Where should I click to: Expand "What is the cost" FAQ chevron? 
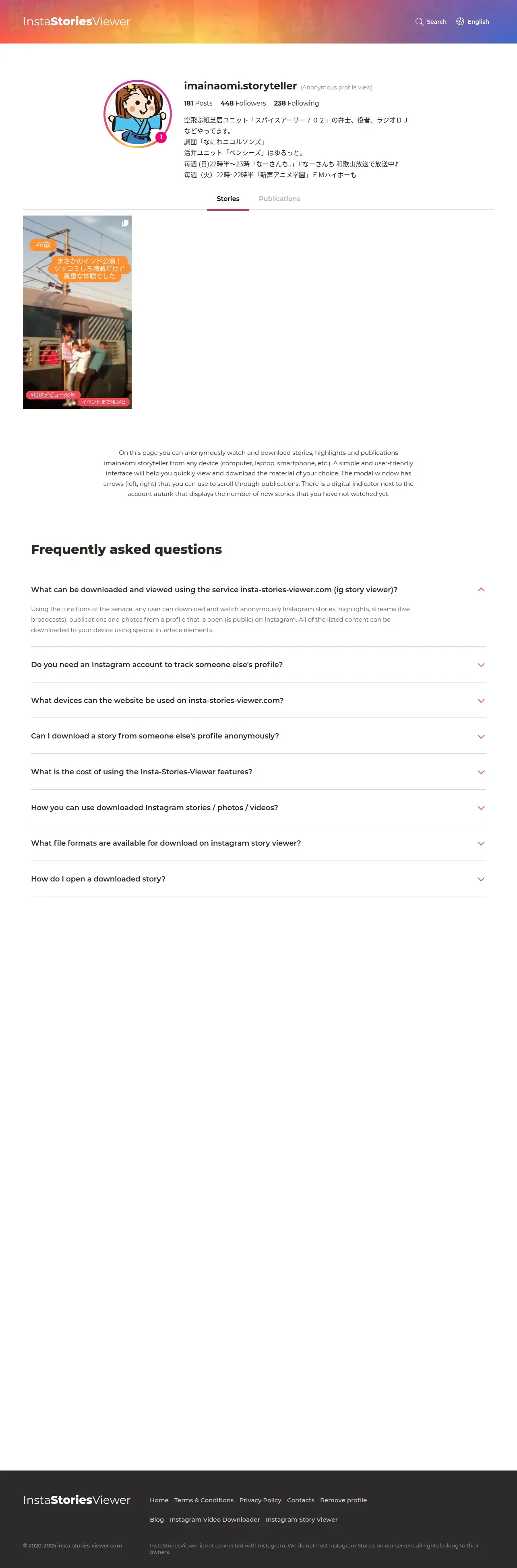pyautogui.click(x=480, y=772)
